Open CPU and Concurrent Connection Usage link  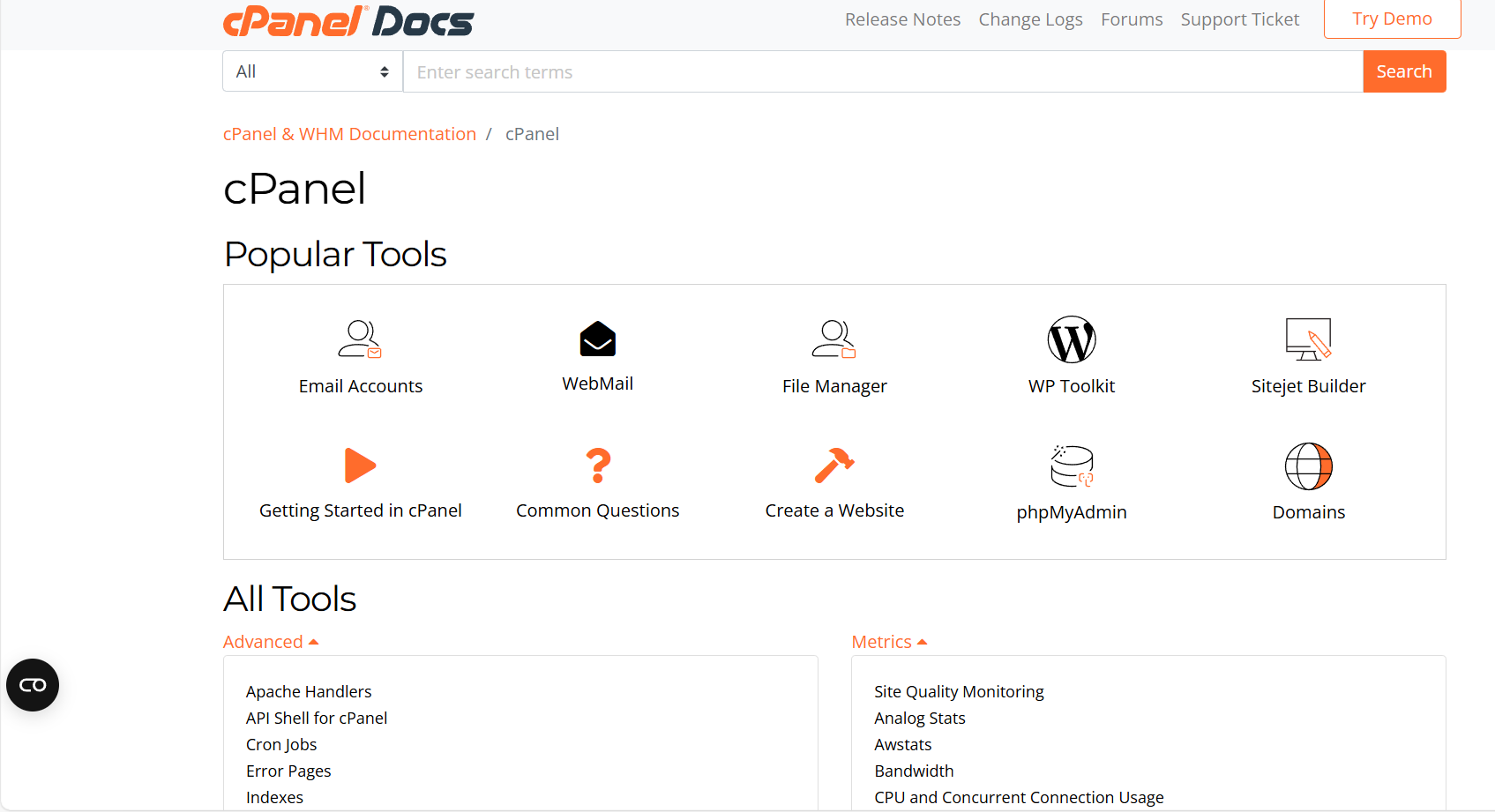(x=1019, y=798)
